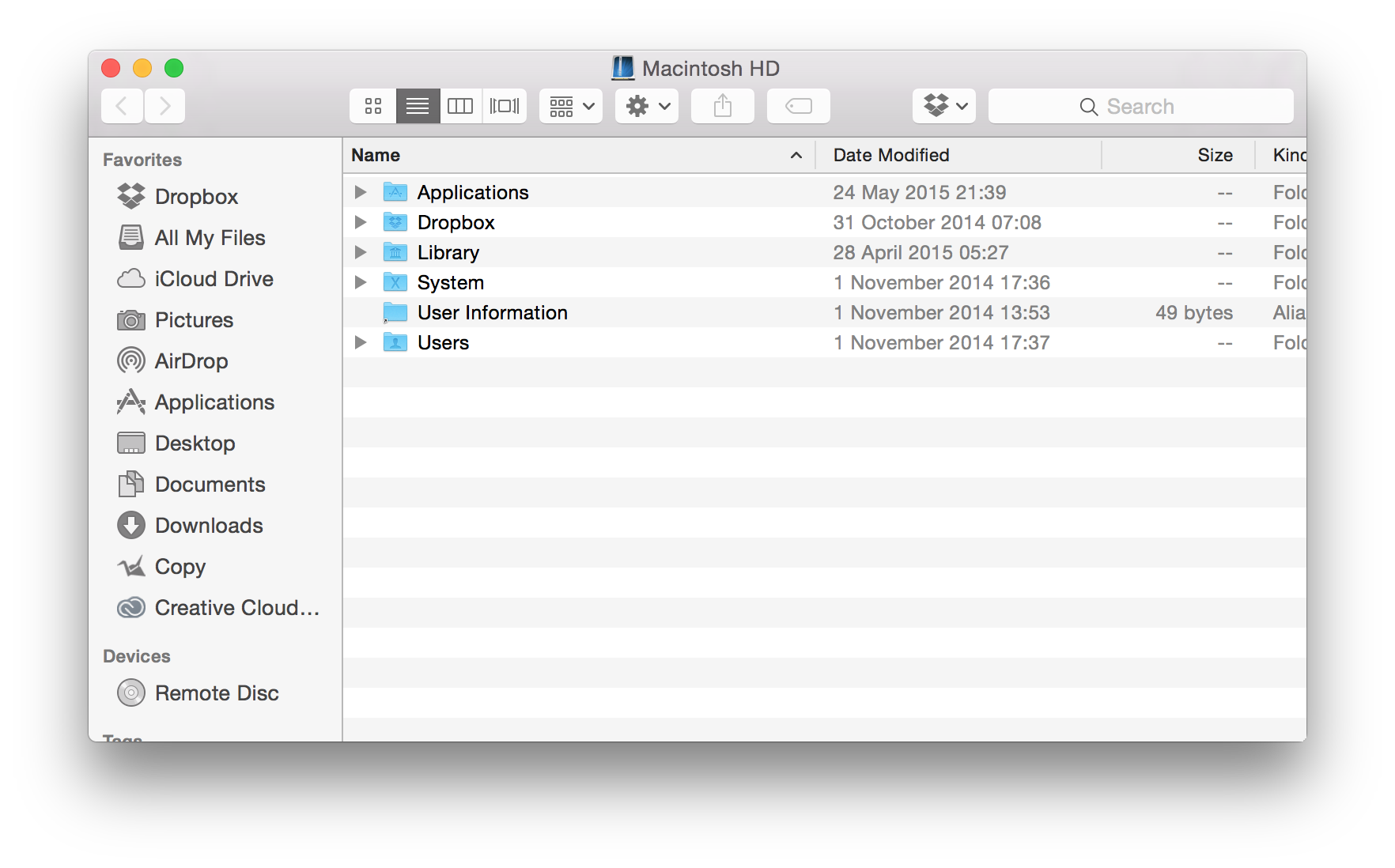Expand the Dropbox folder disclosure triangle
The height and width of the screenshot is (868, 1395).
361,222
